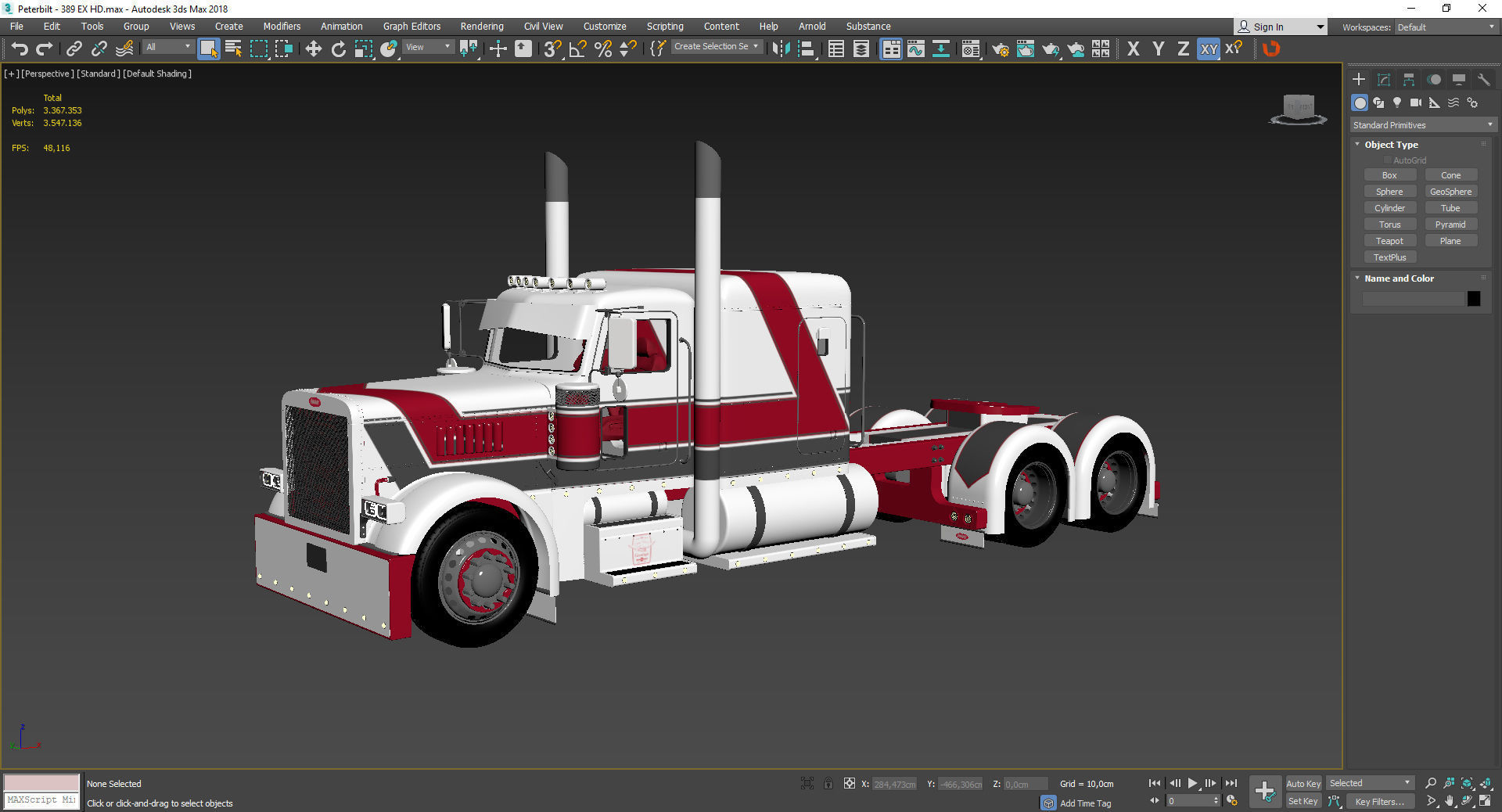1502x812 pixels.
Task: Click the Redo arrow icon
Action: coord(45,49)
